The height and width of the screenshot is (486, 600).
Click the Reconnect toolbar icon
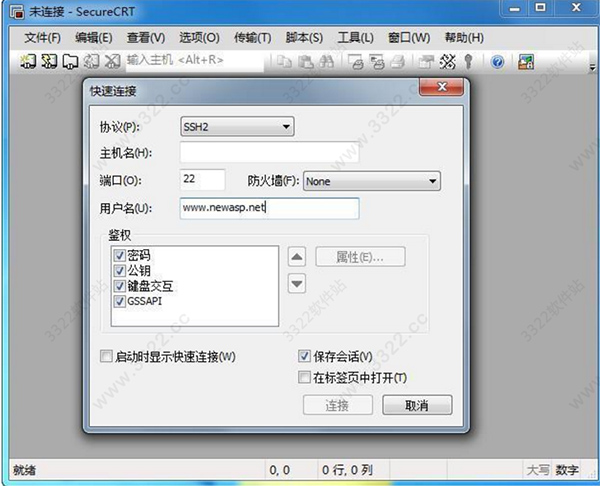tap(91, 61)
